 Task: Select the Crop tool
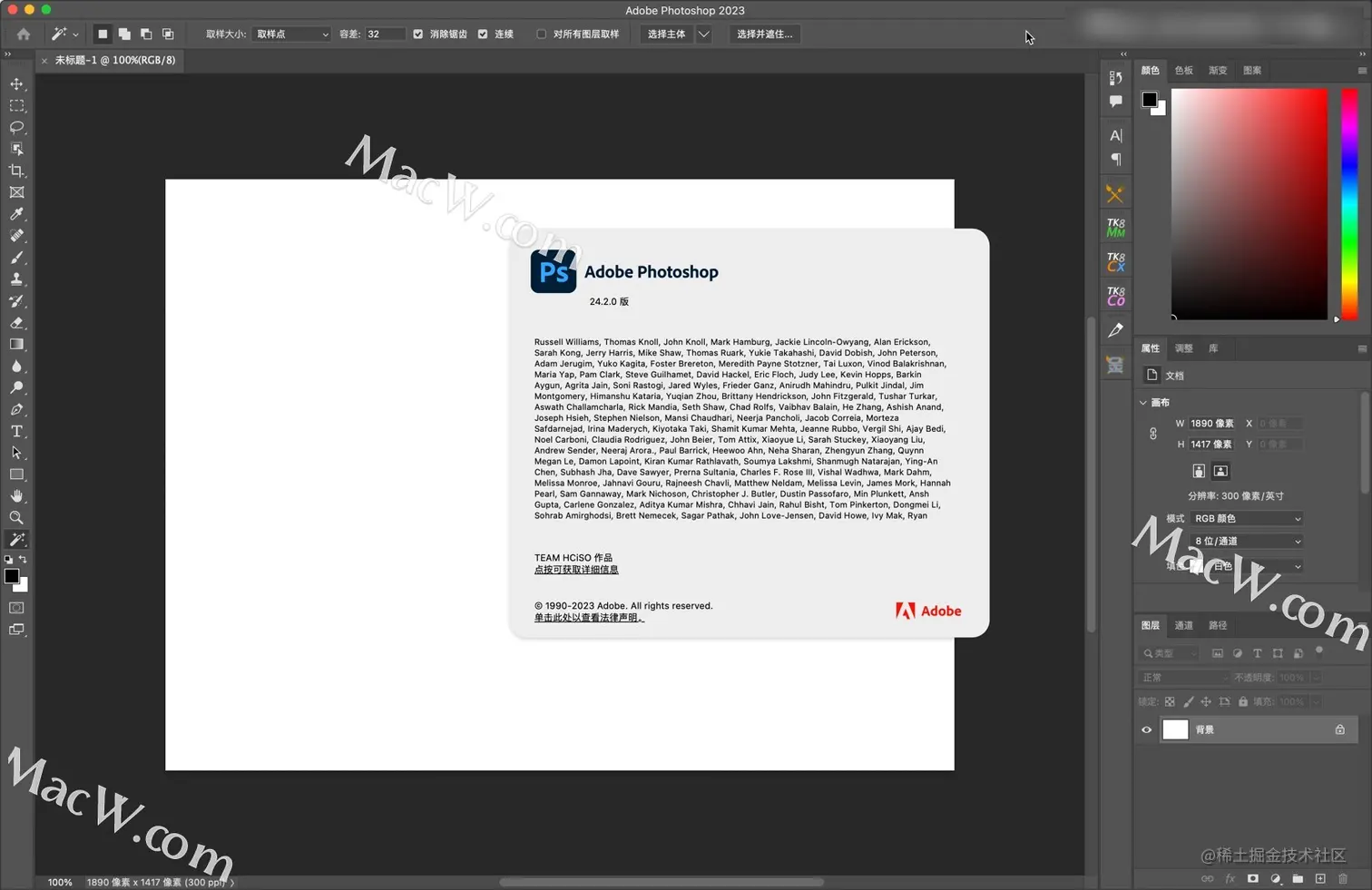click(16, 171)
